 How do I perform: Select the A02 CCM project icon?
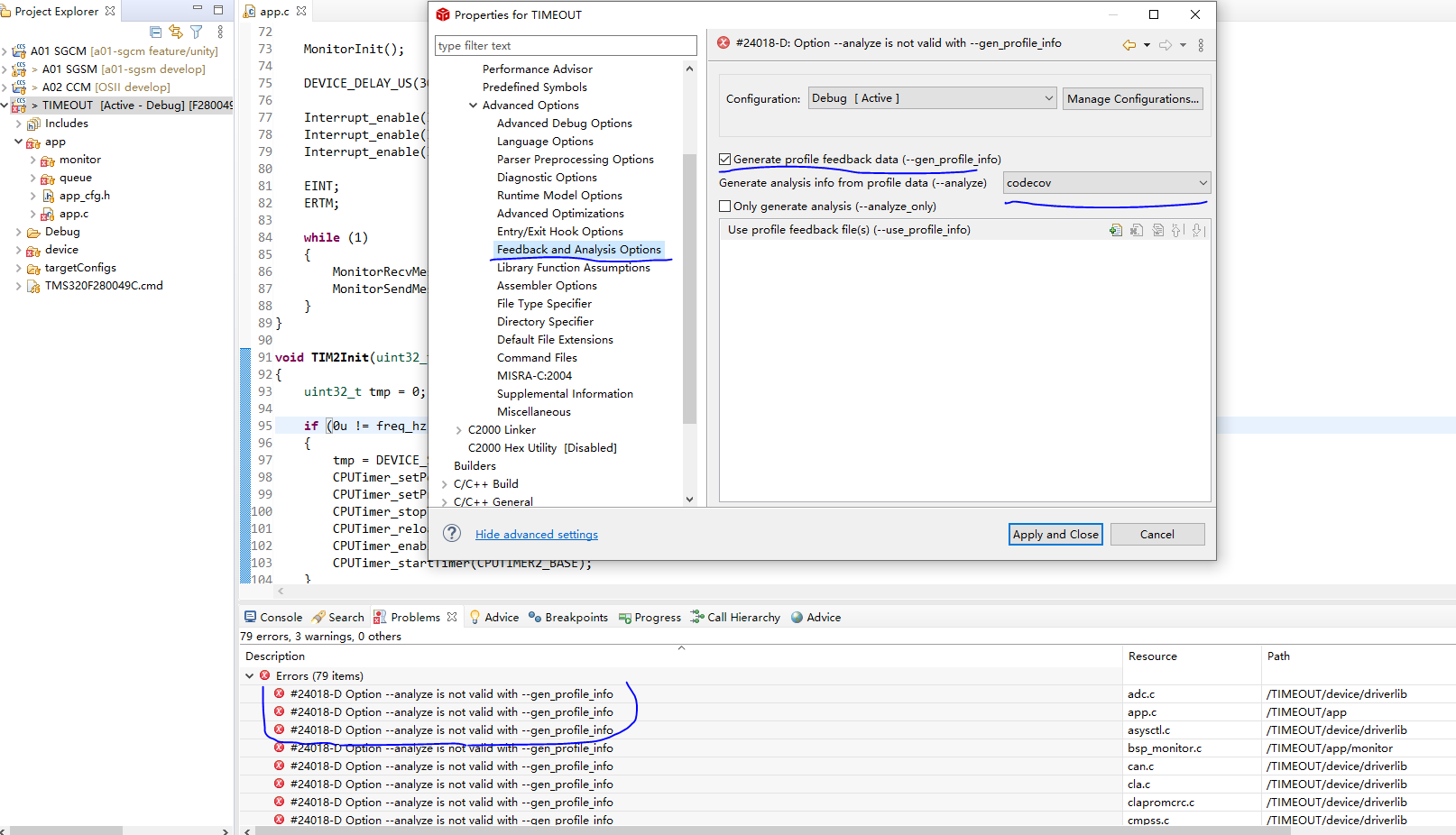(x=19, y=87)
